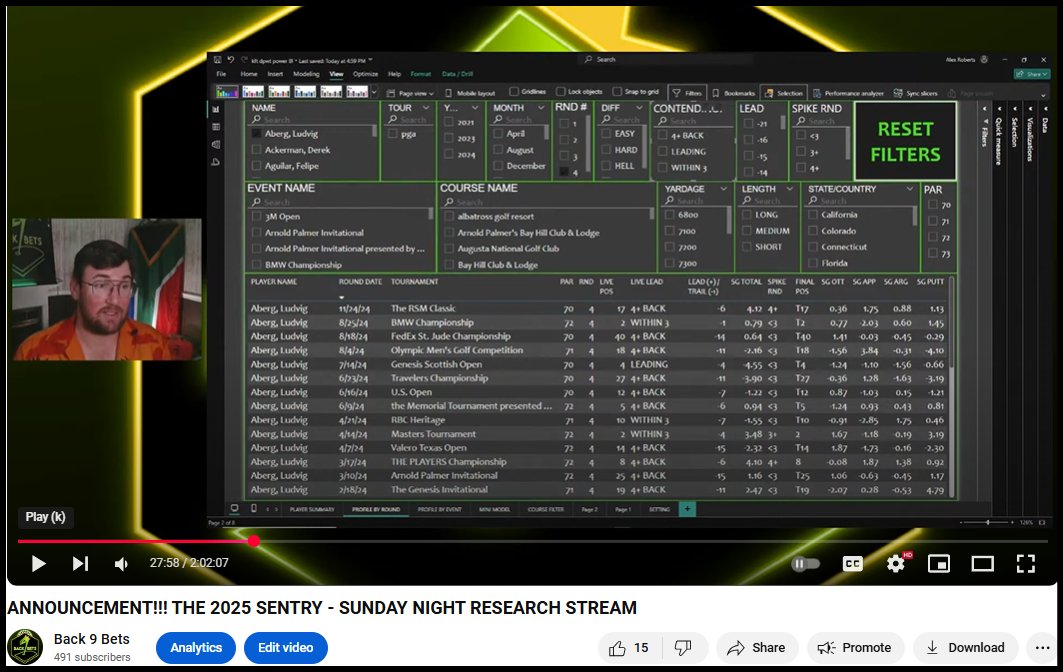Open Back 9 Bets channel avatar
Image resolution: width=1063 pixels, height=672 pixels.
(x=25, y=648)
